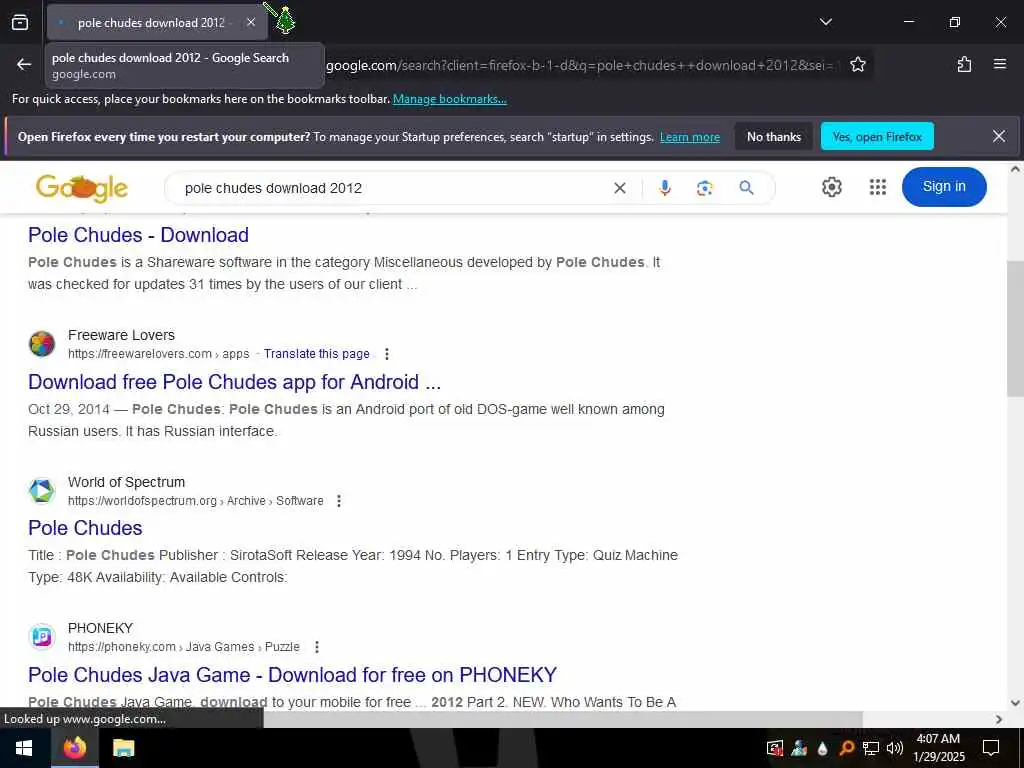Screen dimensions: 1024x768
Task: Submit search with the magnifier icon
Action: 746,188
